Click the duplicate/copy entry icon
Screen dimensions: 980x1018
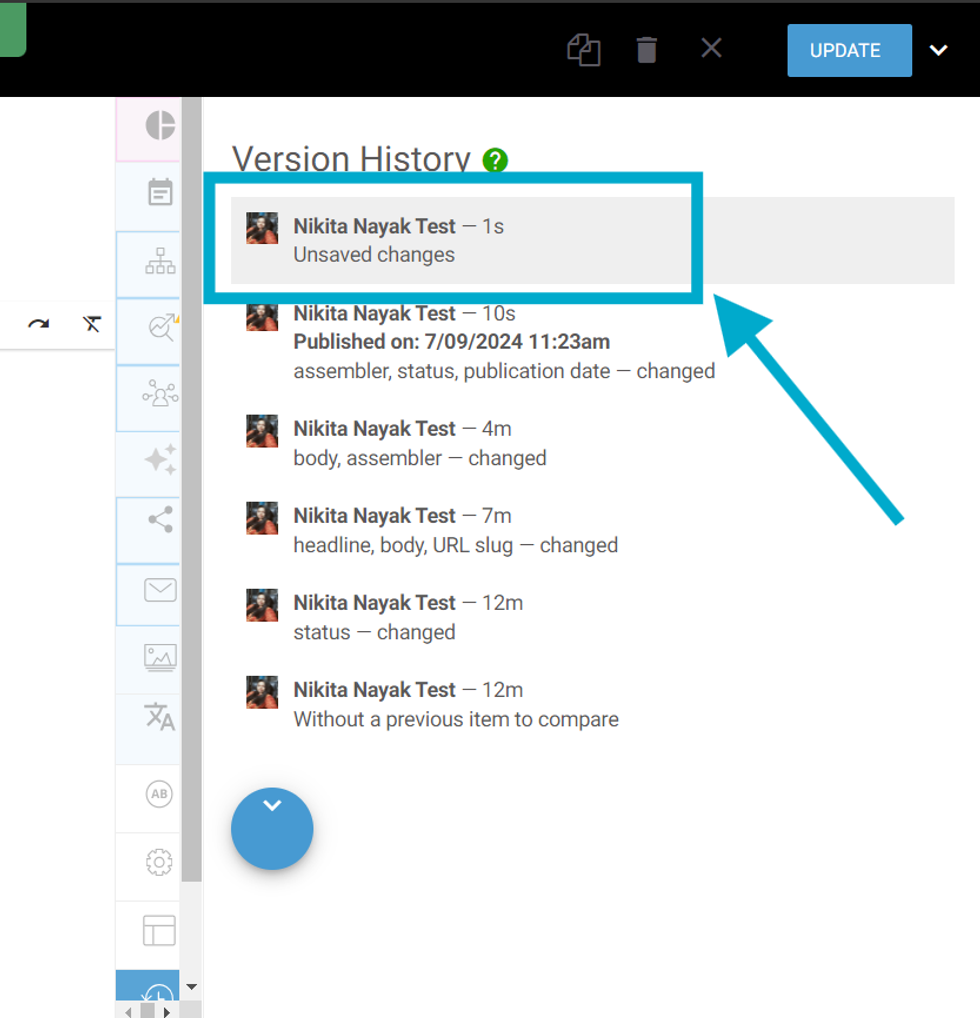[x=583, y=50]
